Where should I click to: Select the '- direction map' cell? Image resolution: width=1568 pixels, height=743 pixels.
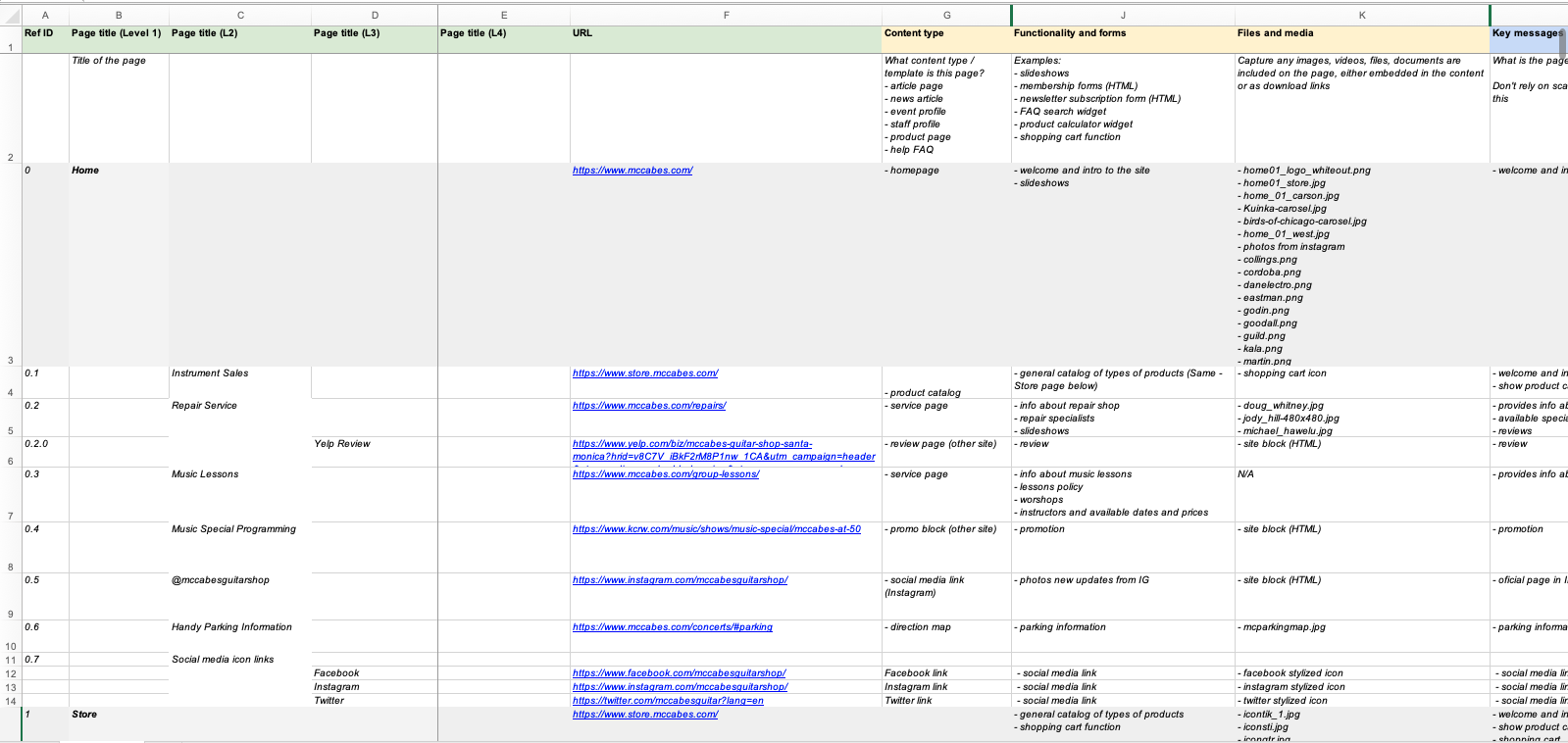(946, 636)
